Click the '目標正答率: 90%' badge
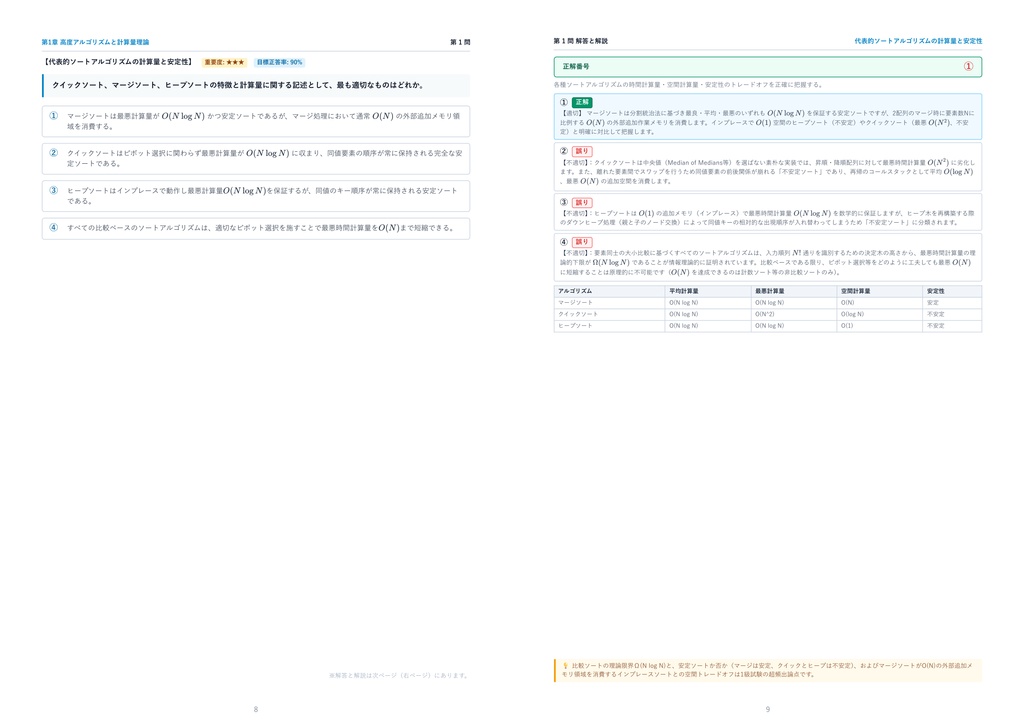This screenshot has width=1024, height=724. 280,63
